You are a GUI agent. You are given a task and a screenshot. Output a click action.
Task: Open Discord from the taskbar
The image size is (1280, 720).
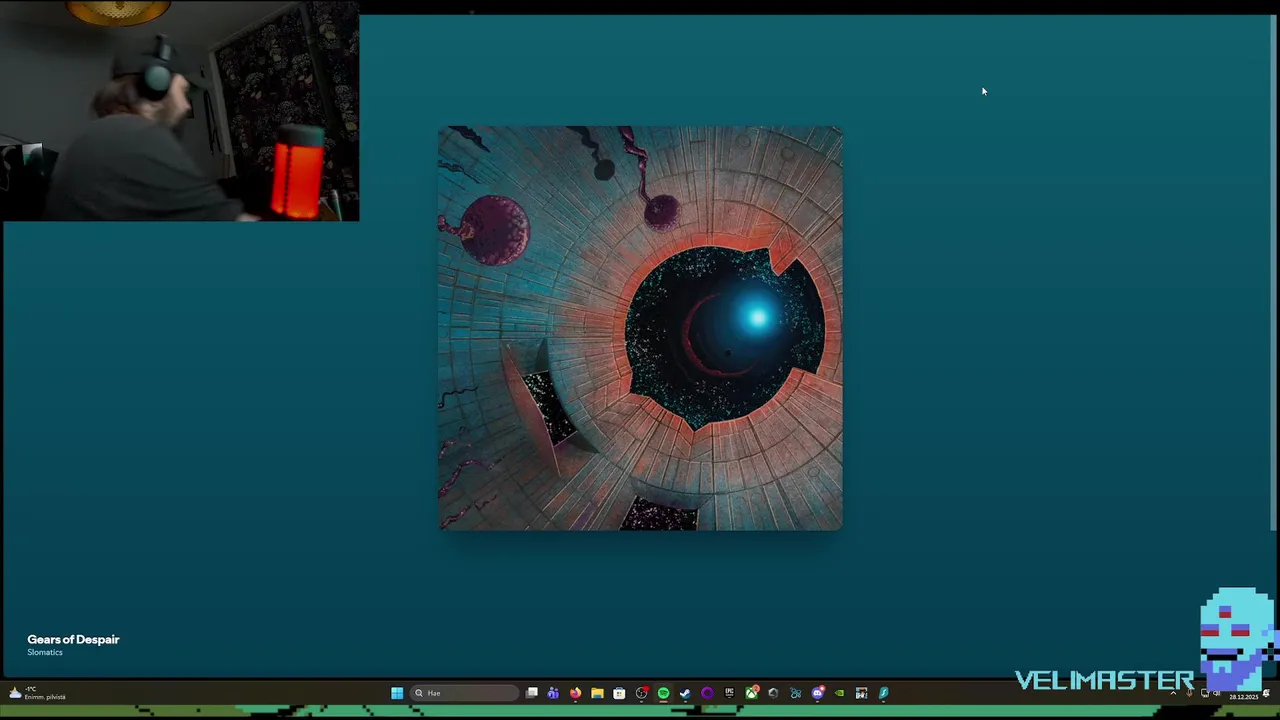coord(818,693)
